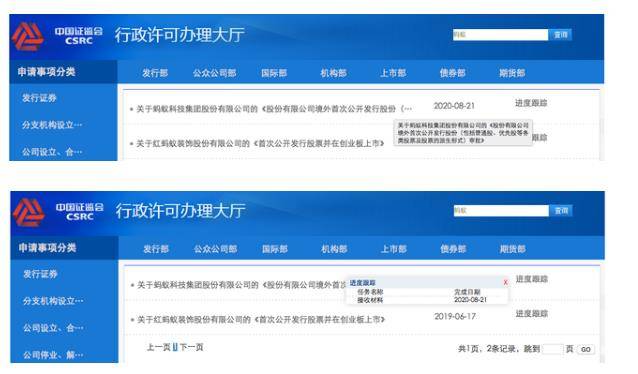The height and width of the screenshot is (374, 638).
Task: Open the 红蚂蚁装饰 application entry in the top screenshot
Action: [x=260, y=143]
